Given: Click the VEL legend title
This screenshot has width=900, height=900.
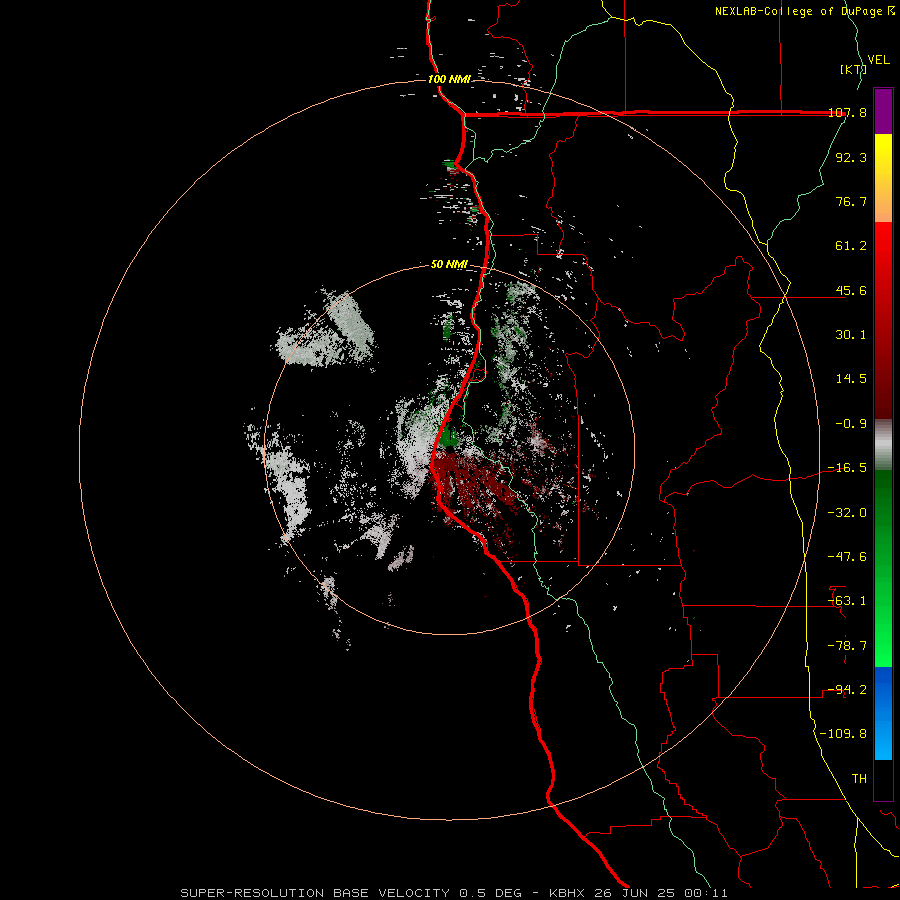Looking at the screenshot, I should [x=878, y=60].
